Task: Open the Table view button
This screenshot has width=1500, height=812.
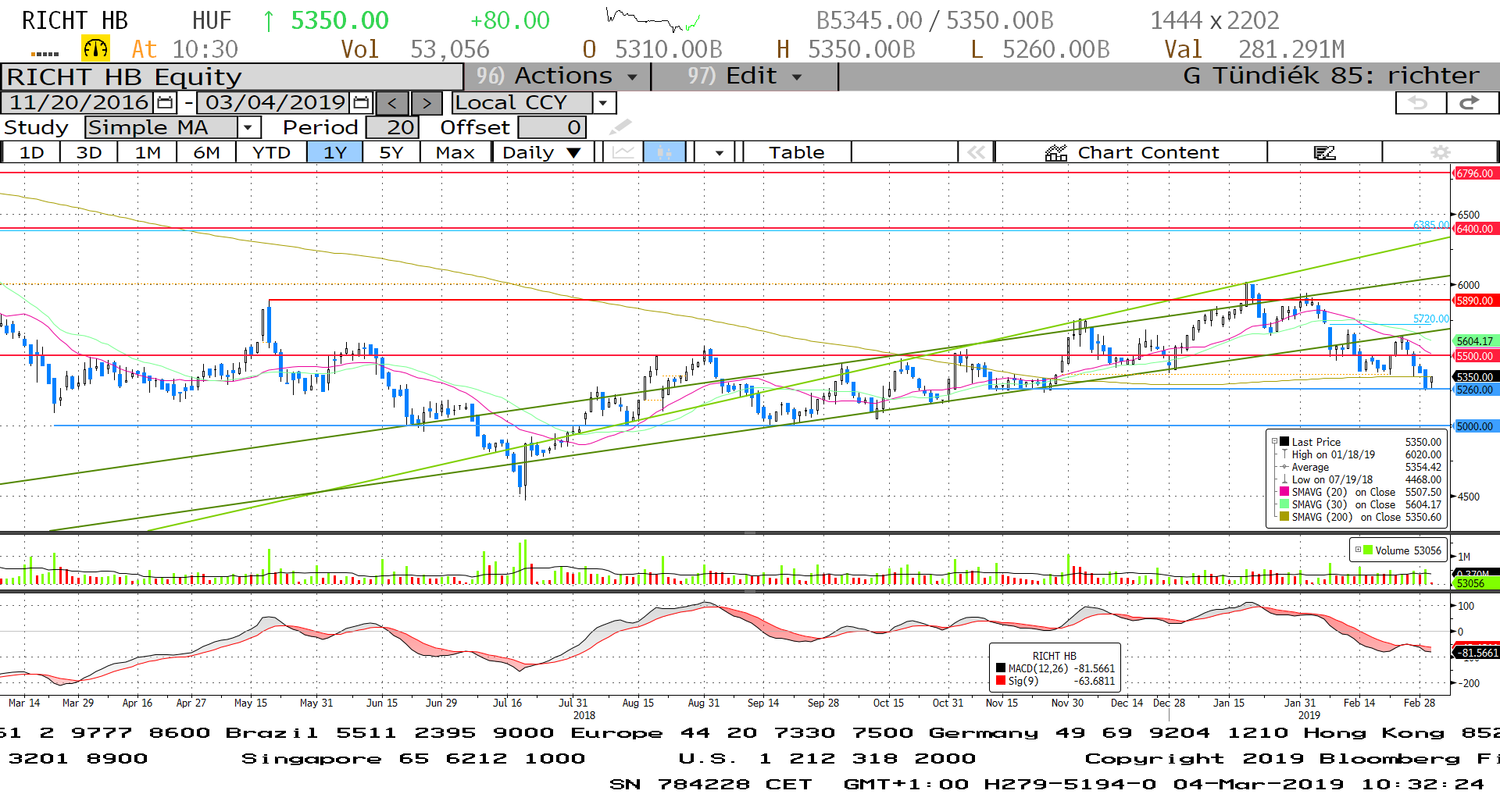Action: click(x=797, y=152)
